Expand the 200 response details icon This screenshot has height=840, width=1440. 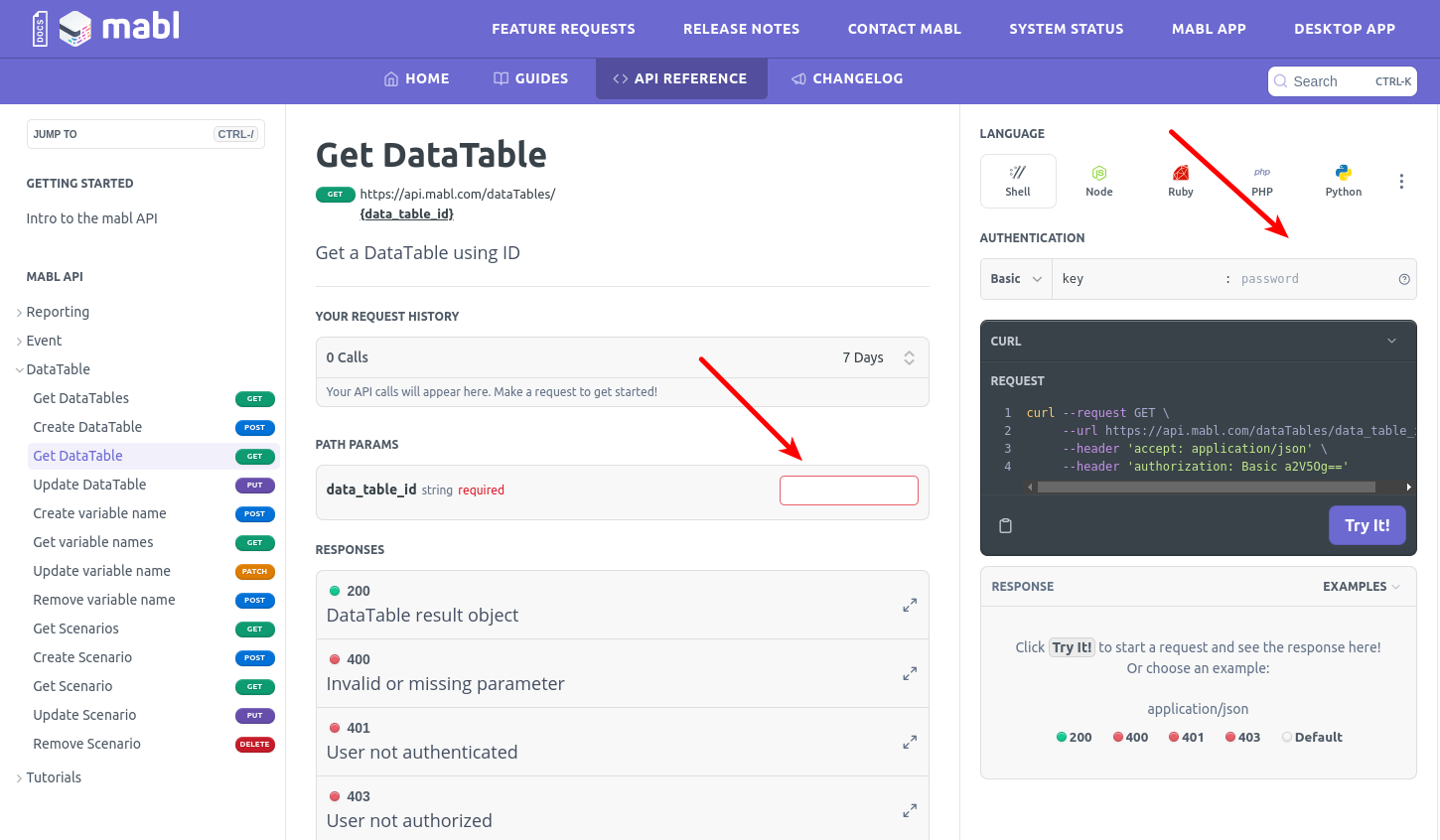tap(909, 605)
